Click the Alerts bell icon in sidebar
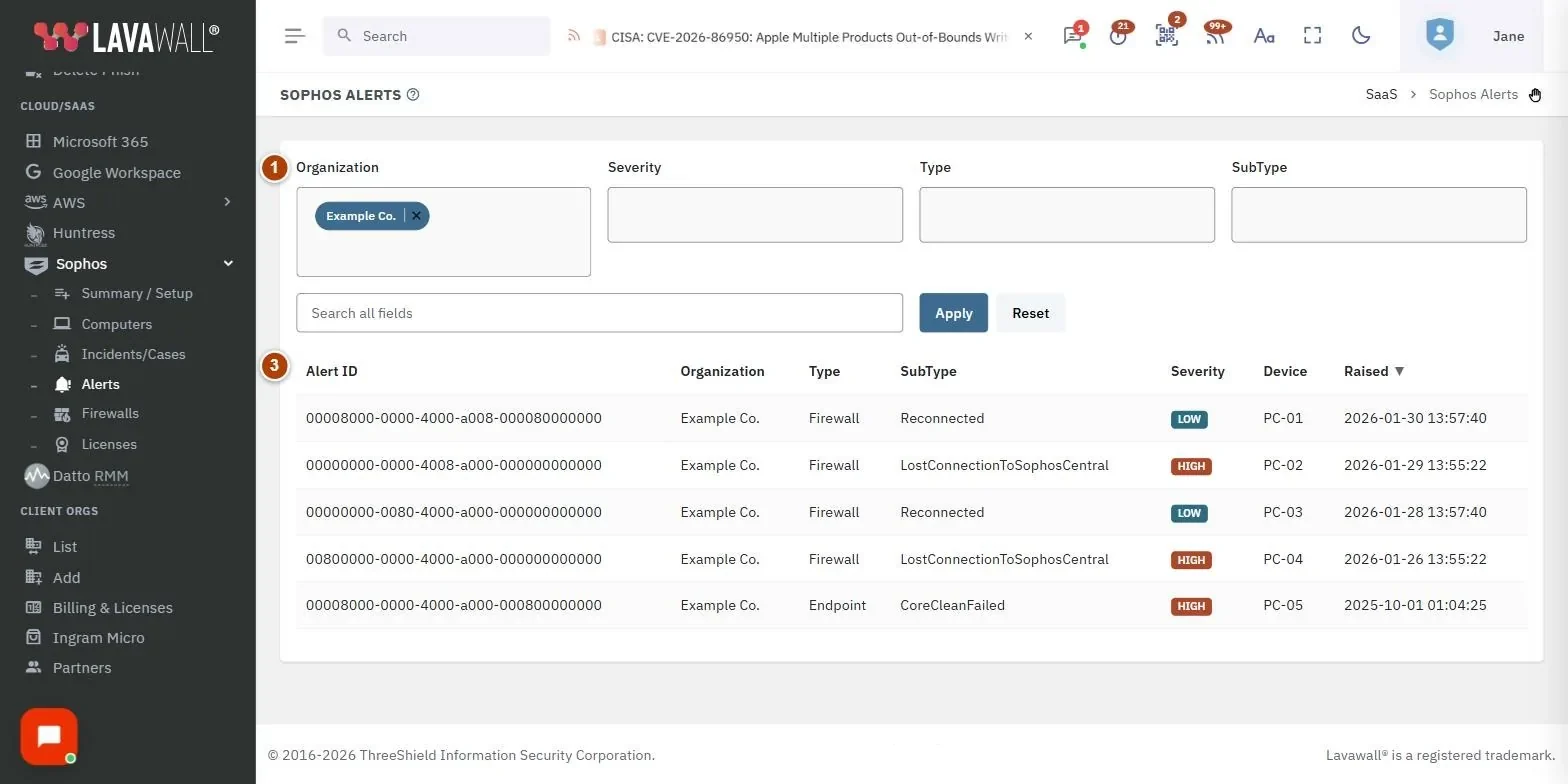 (x=62, y=384)
